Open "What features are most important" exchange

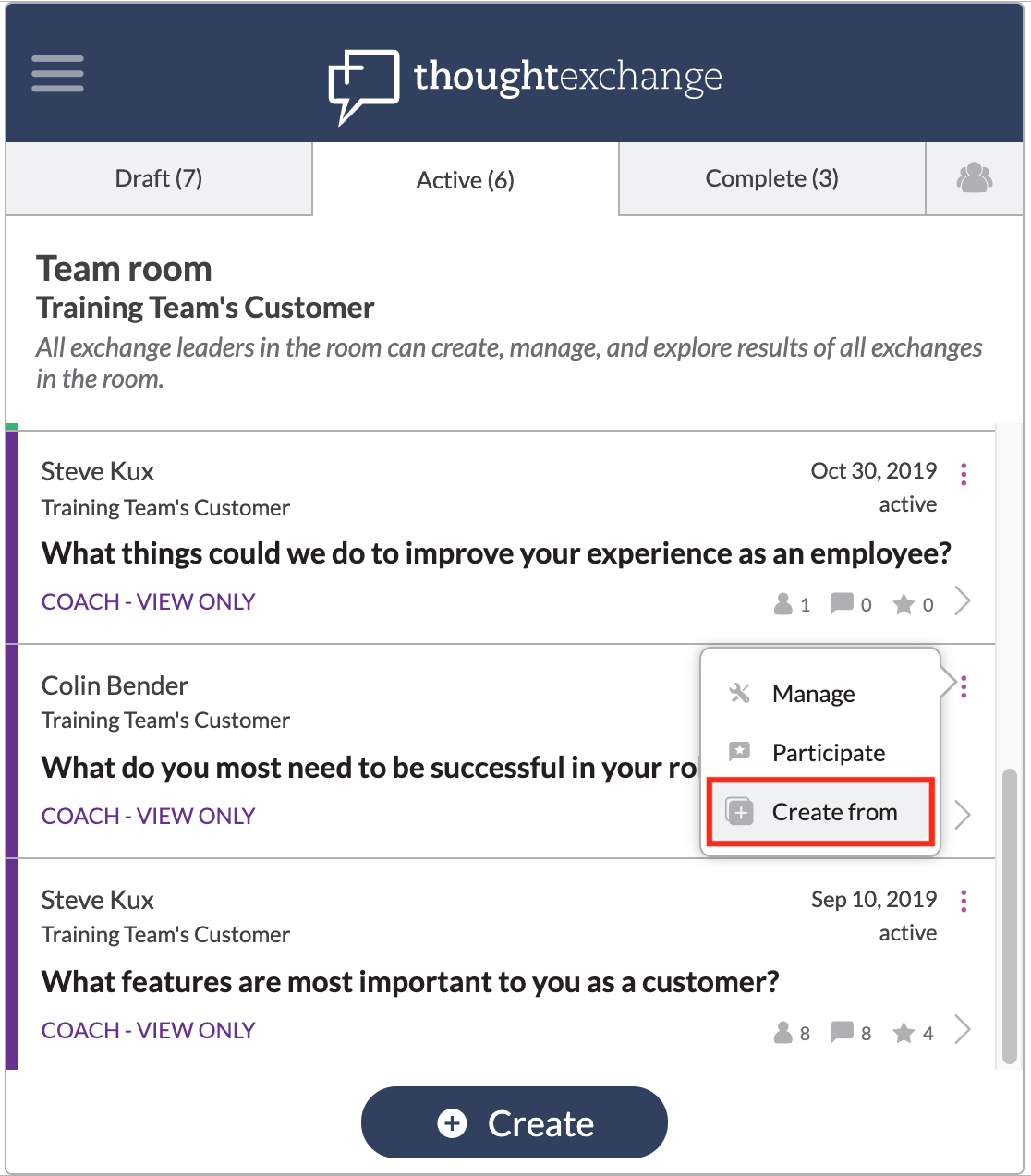410,981
